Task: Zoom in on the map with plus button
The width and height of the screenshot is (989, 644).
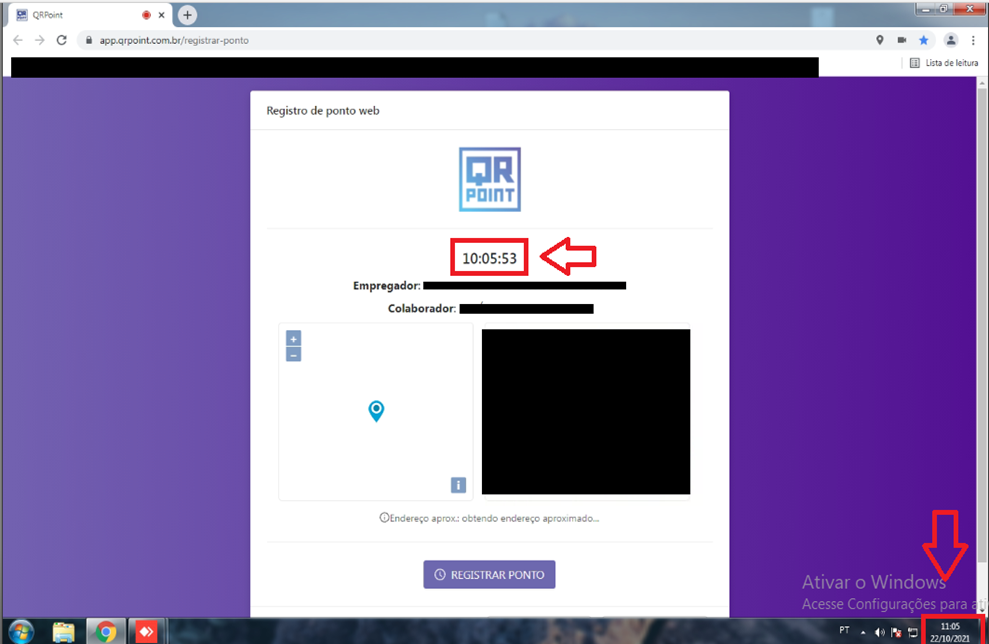Action: coord(293,339)
